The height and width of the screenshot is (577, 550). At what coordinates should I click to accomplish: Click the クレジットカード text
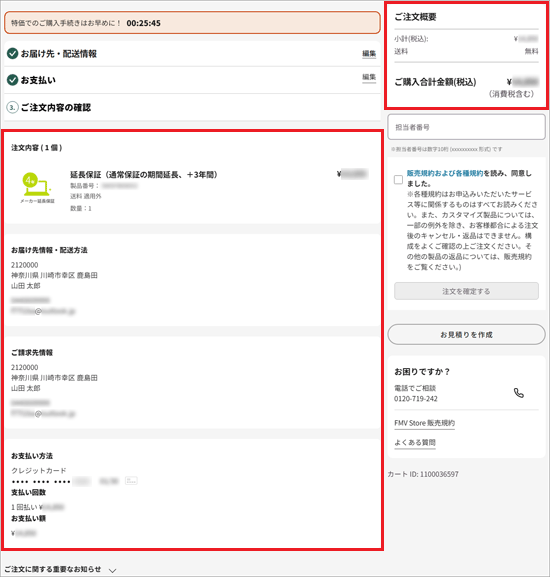pos(39,470)
